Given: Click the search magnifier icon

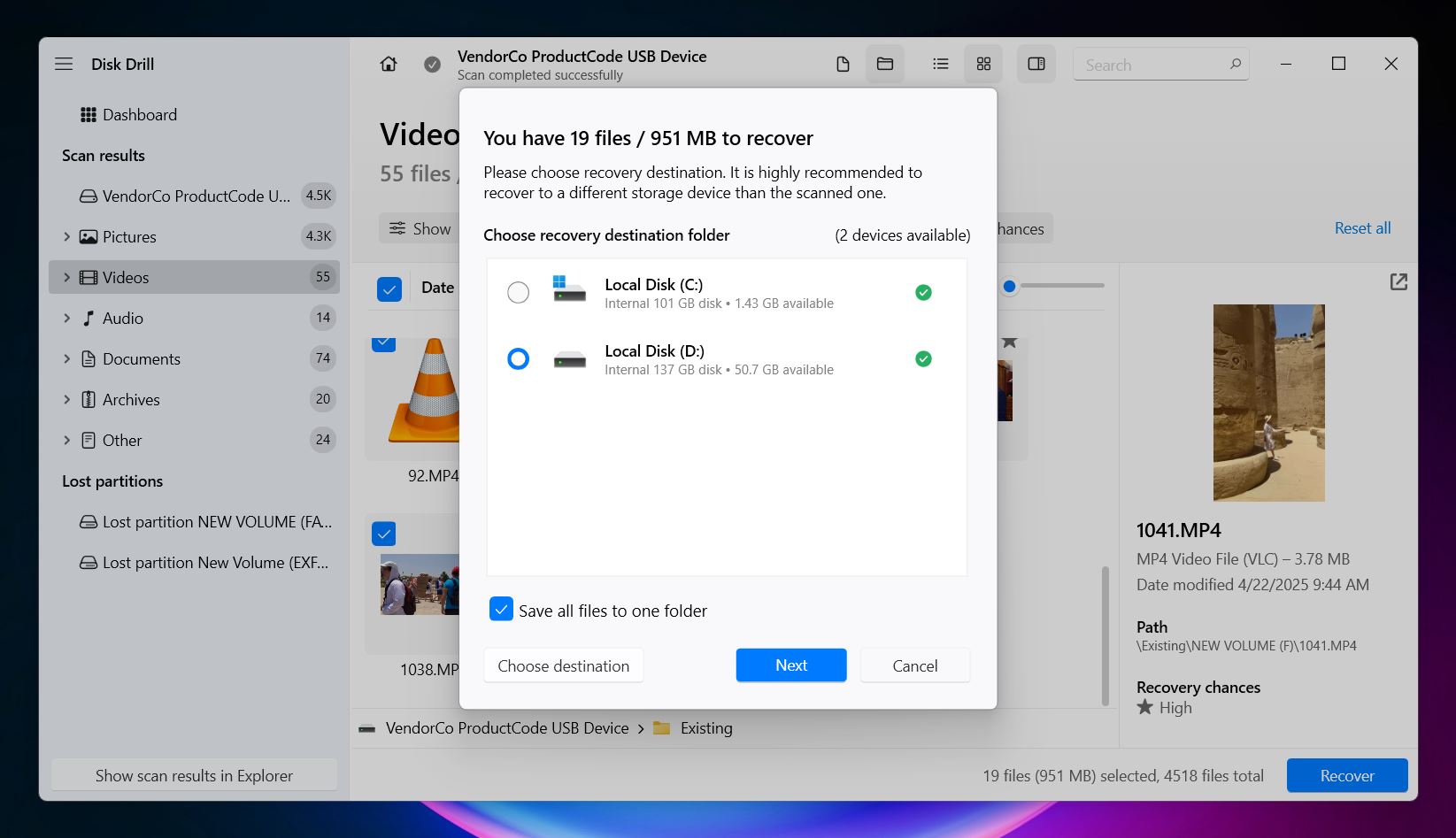Looking at the screenshot, I should pos(1236,64).
